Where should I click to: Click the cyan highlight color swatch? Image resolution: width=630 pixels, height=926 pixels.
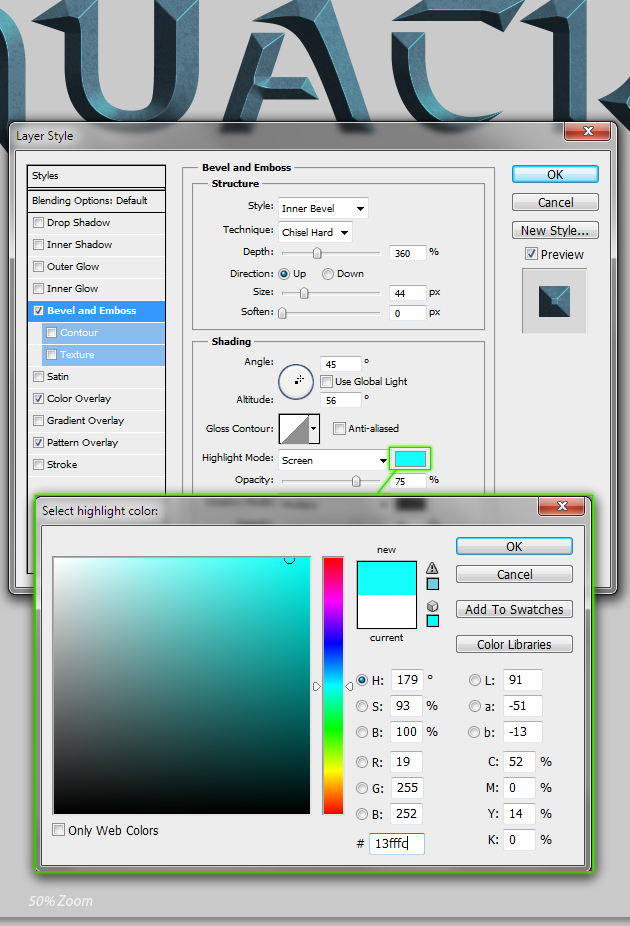coord(411,459)
